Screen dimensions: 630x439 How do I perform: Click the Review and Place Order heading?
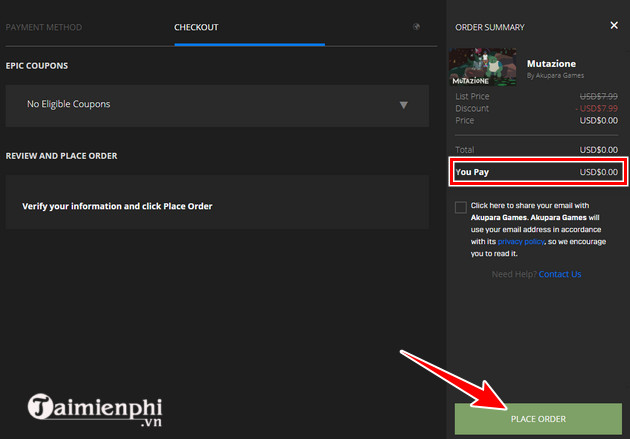[61, 156]
